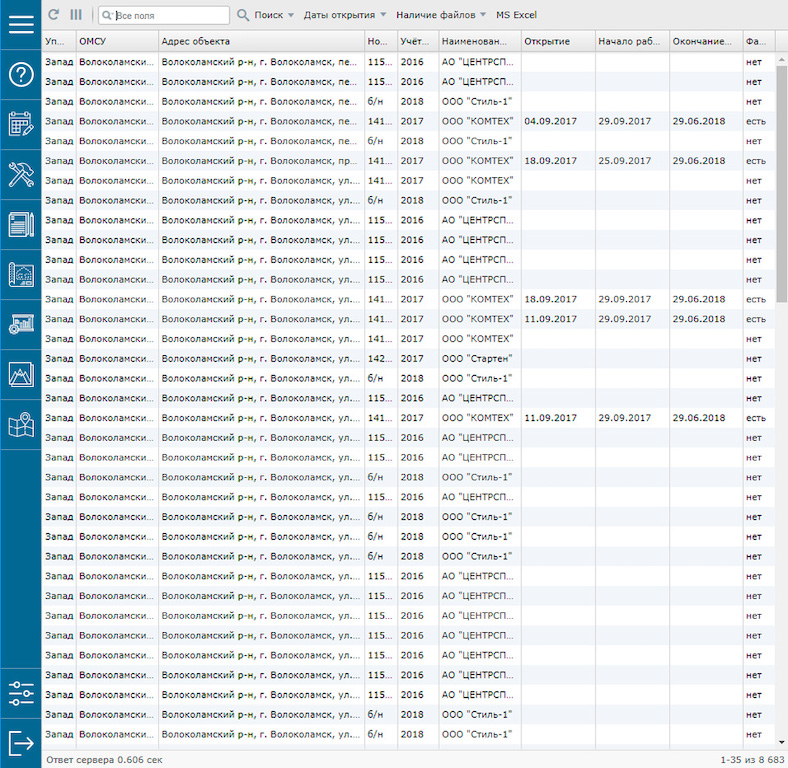Open the settings sliders icon
The image size is (788, 768).
(21, 693)
